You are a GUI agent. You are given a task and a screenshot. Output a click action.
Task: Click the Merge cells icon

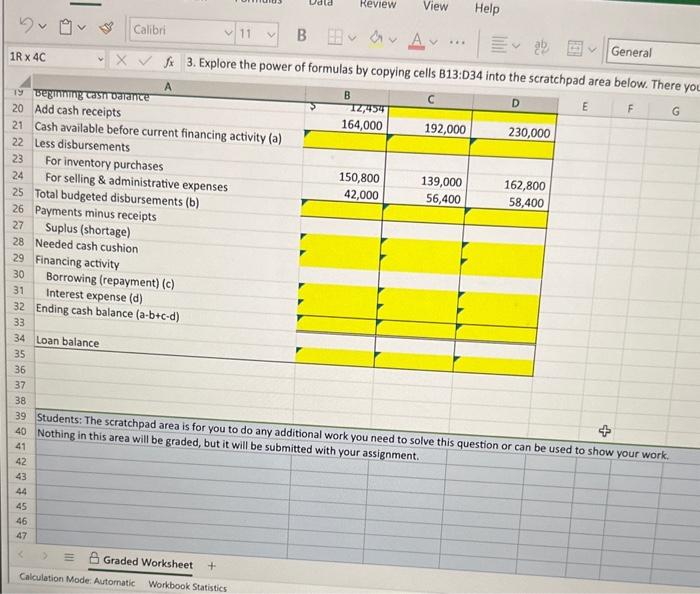[x=575, y=48]
